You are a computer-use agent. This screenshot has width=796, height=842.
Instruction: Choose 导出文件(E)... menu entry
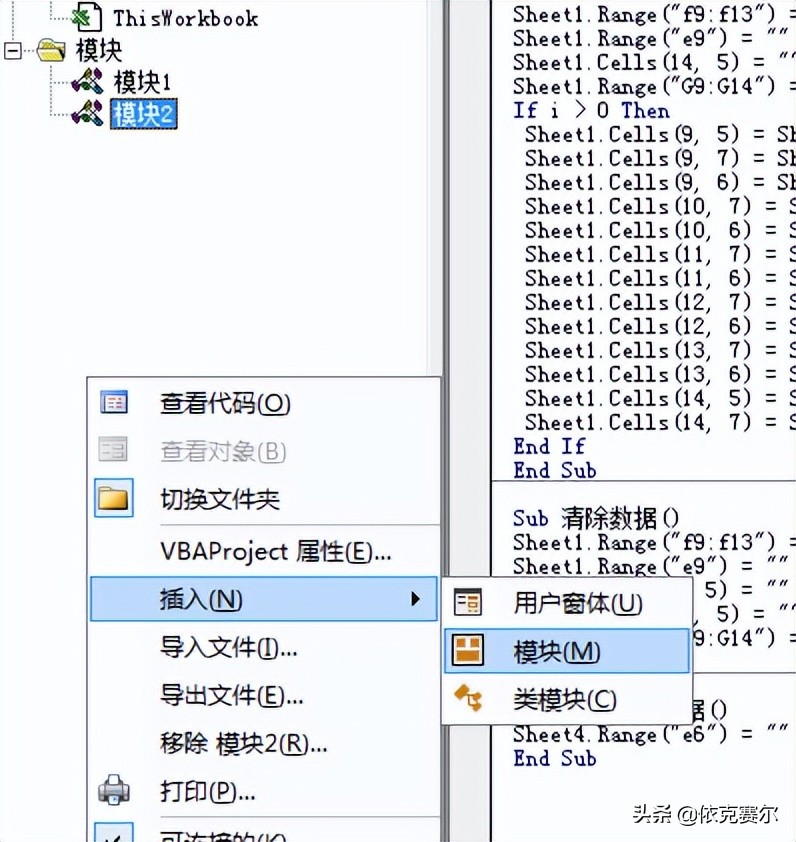click(x=263, y=695)
